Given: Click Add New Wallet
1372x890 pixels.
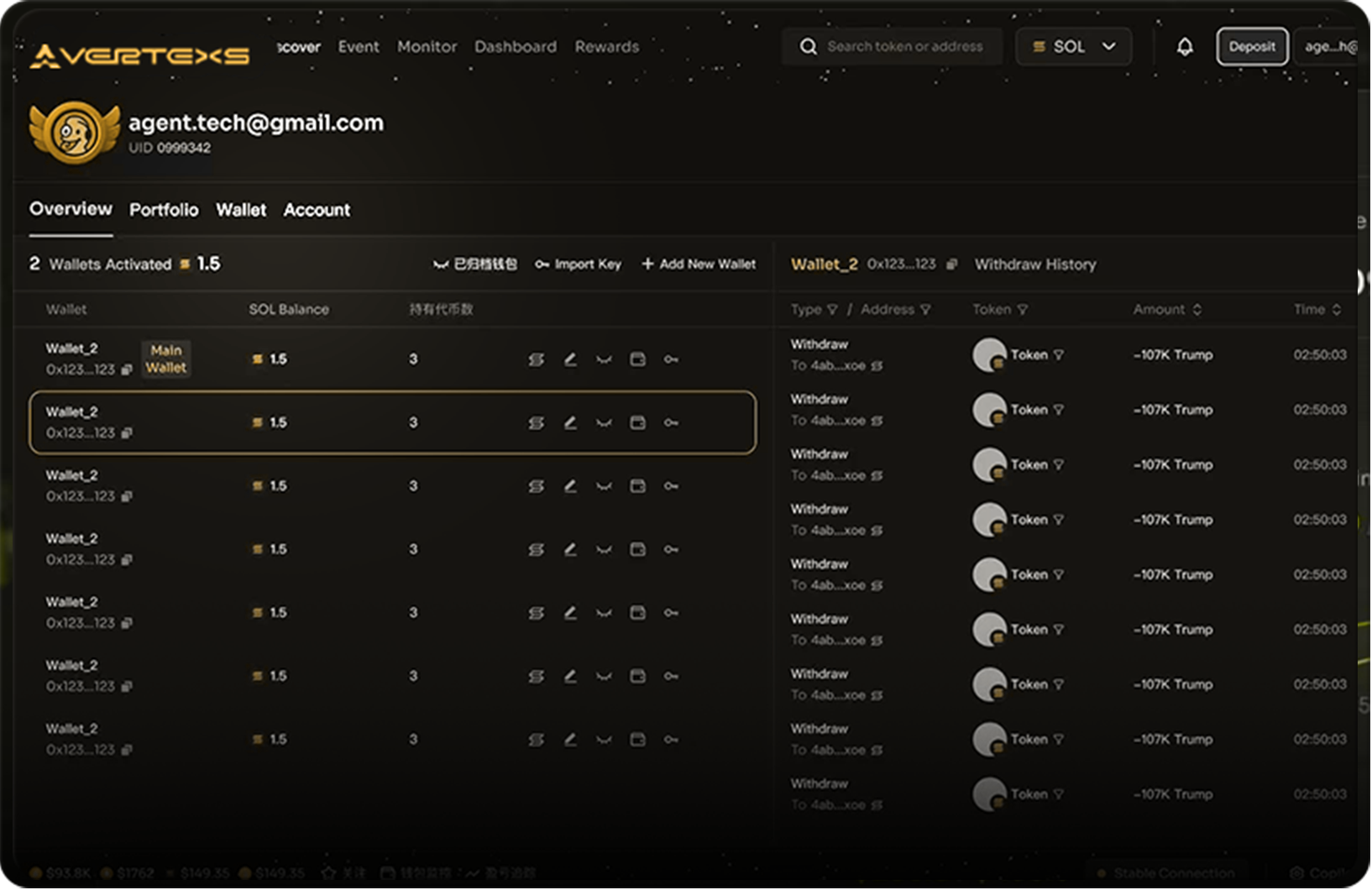Looking at the screenshot, I should click(x=699, y=264).
